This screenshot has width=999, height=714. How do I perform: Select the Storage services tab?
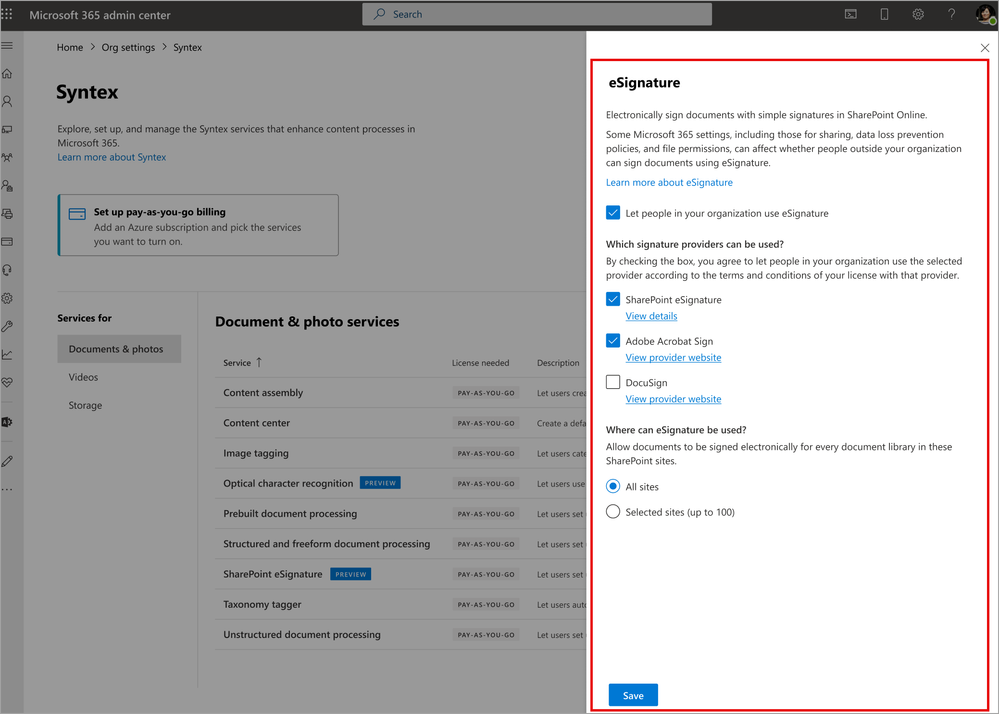tap(85, 405)
